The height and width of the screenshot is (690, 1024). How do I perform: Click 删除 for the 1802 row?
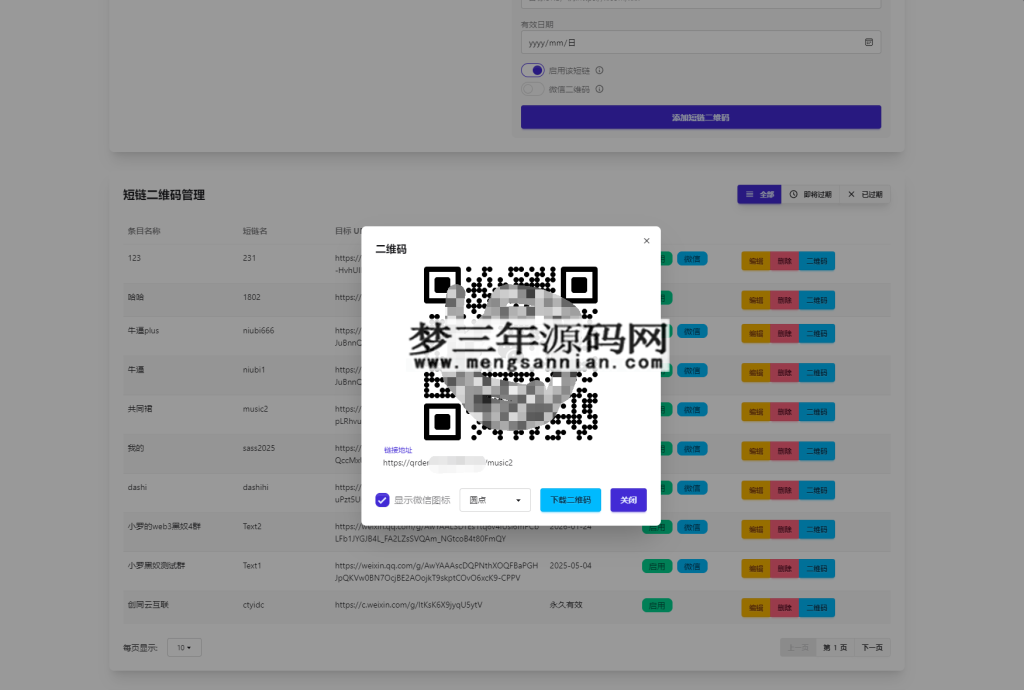[784, 300]
